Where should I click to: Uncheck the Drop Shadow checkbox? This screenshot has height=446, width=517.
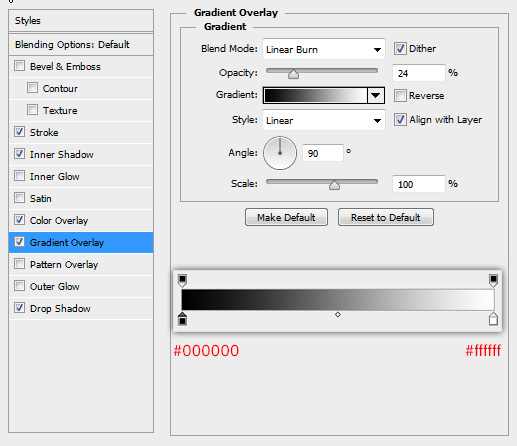[x=19, y=308]
